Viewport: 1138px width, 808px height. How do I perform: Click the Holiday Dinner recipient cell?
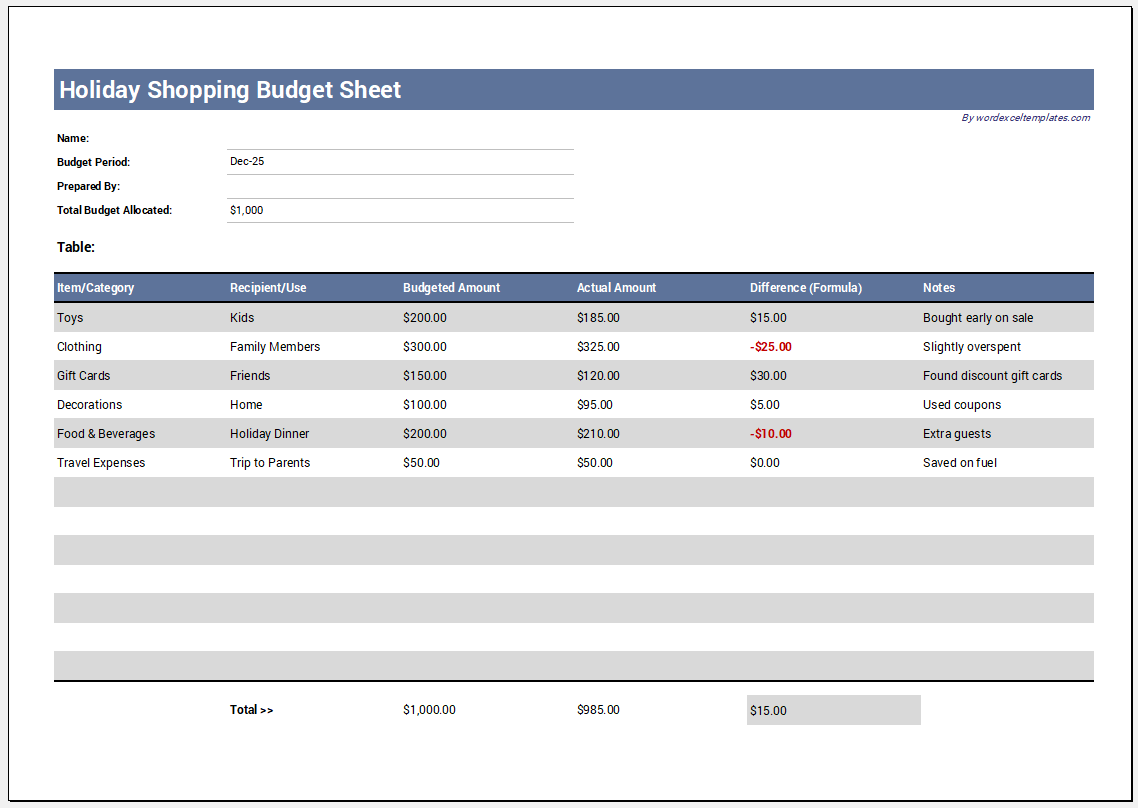pos(269,434)
